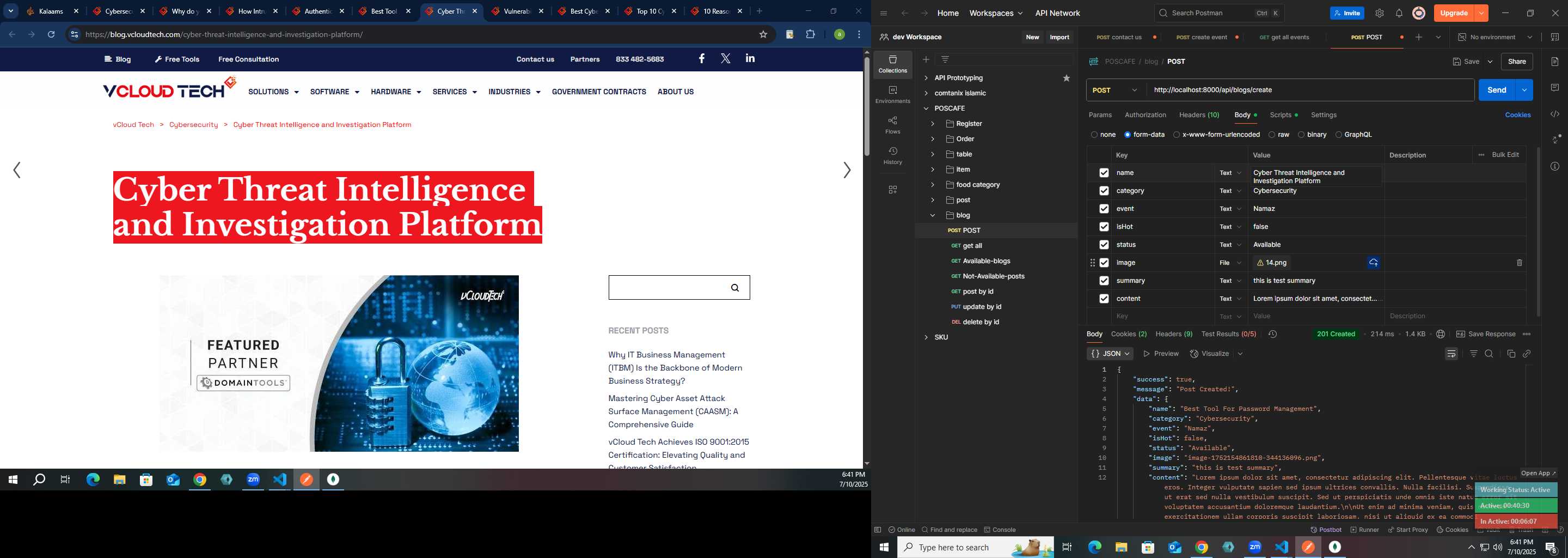Click the Invite button
Viewport: 1568px width, 558px height.
(x=1346, y=13)
